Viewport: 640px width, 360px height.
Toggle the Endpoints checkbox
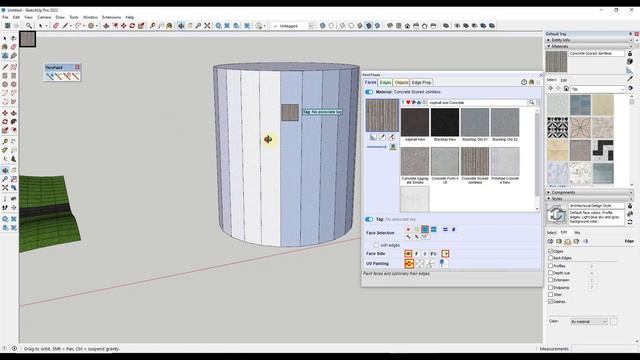point(550,287)
